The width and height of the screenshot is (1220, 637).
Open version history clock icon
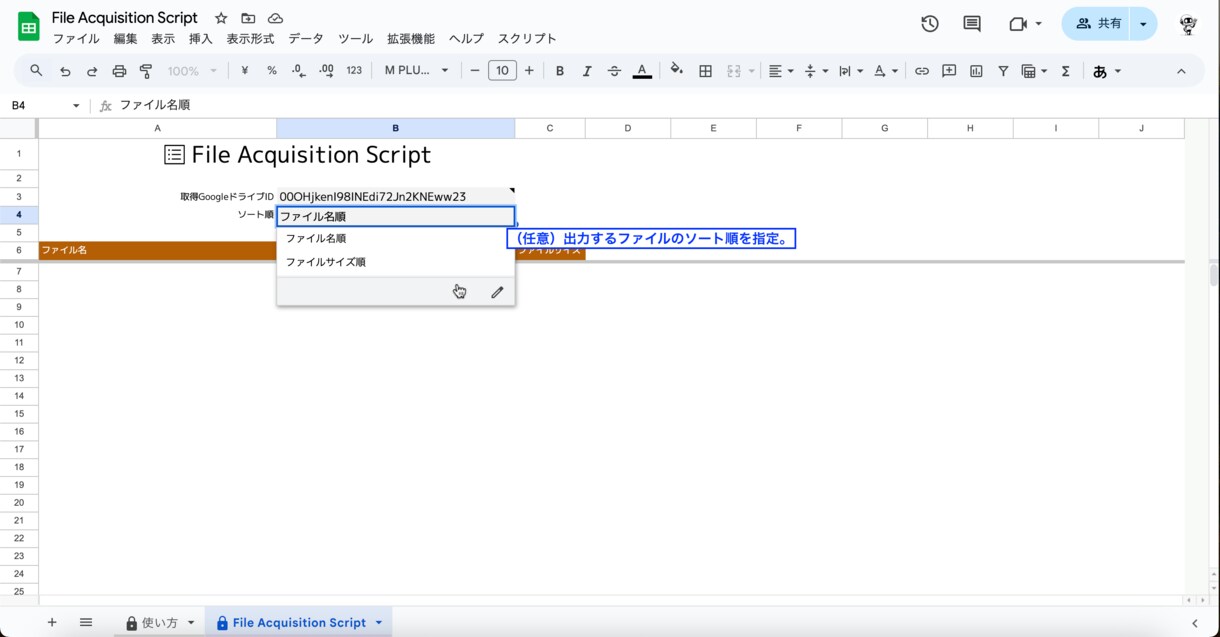[x=930, y=24]
